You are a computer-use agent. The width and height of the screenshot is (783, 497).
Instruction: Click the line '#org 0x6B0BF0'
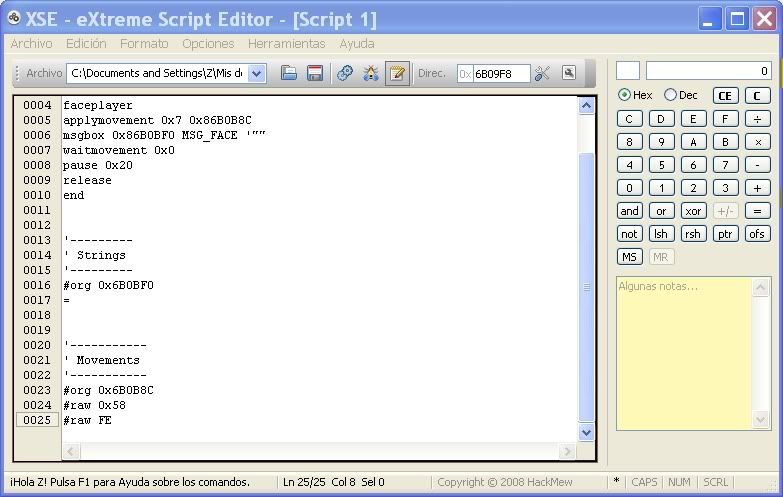pyautogui.click(x=108, y=285)
